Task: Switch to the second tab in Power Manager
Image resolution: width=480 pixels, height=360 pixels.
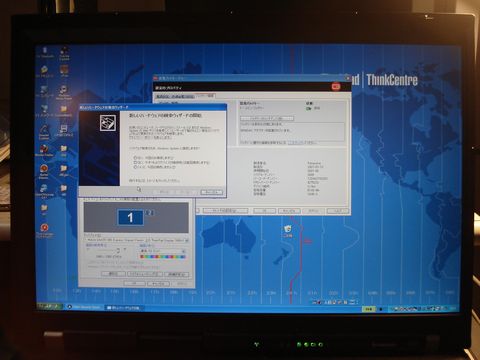Action: [205, 96]
